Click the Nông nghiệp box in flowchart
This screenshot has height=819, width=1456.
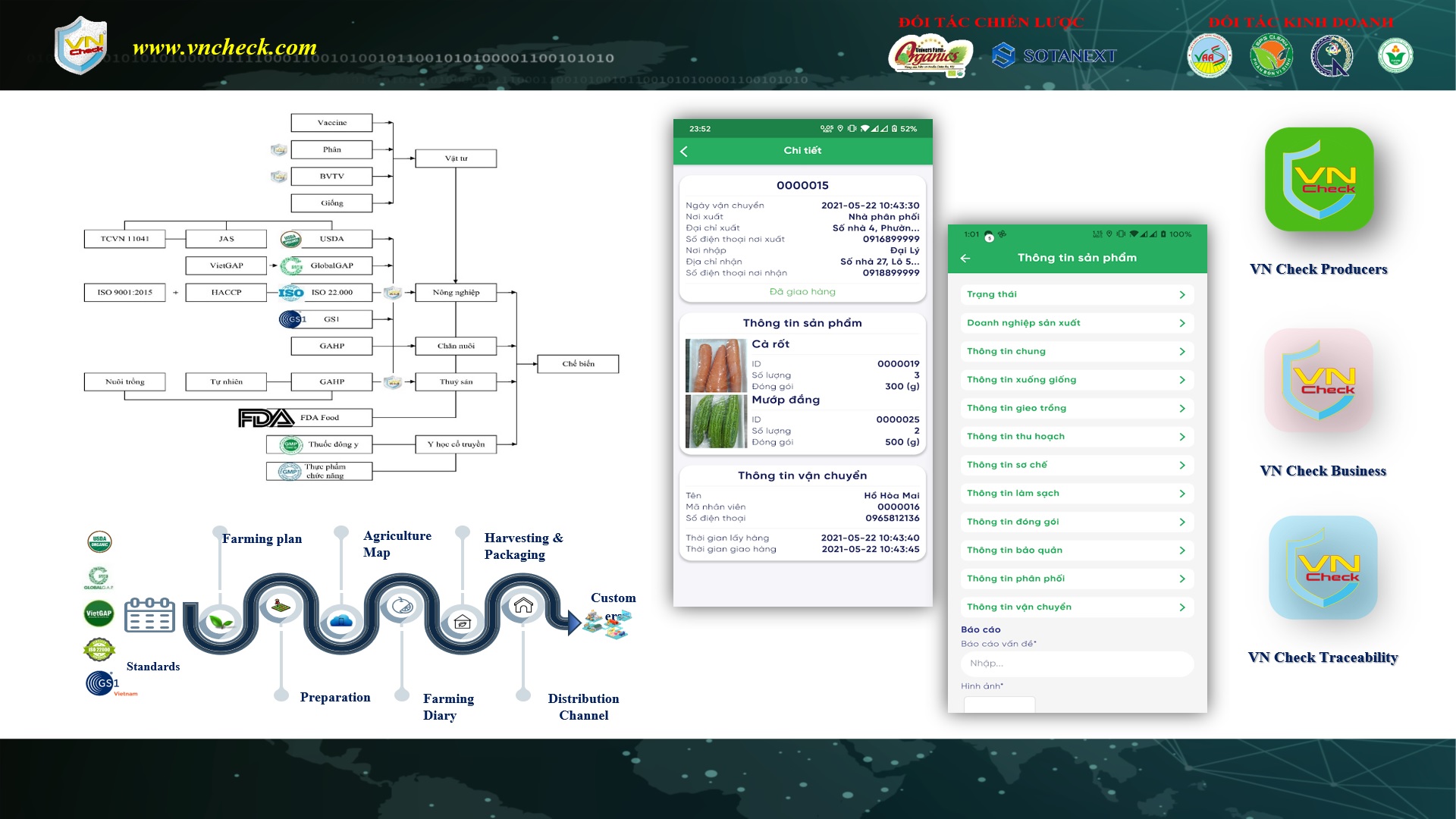tap(456, 293)
